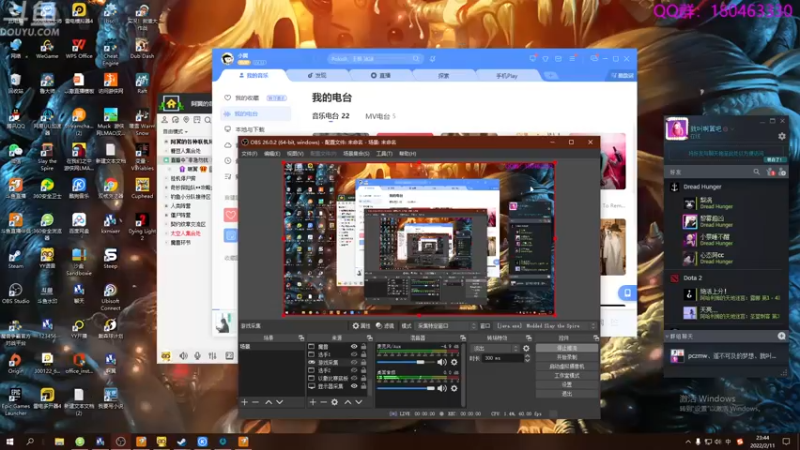Click microphone volume slider in OBS mixer

click(x=406, y=362)
